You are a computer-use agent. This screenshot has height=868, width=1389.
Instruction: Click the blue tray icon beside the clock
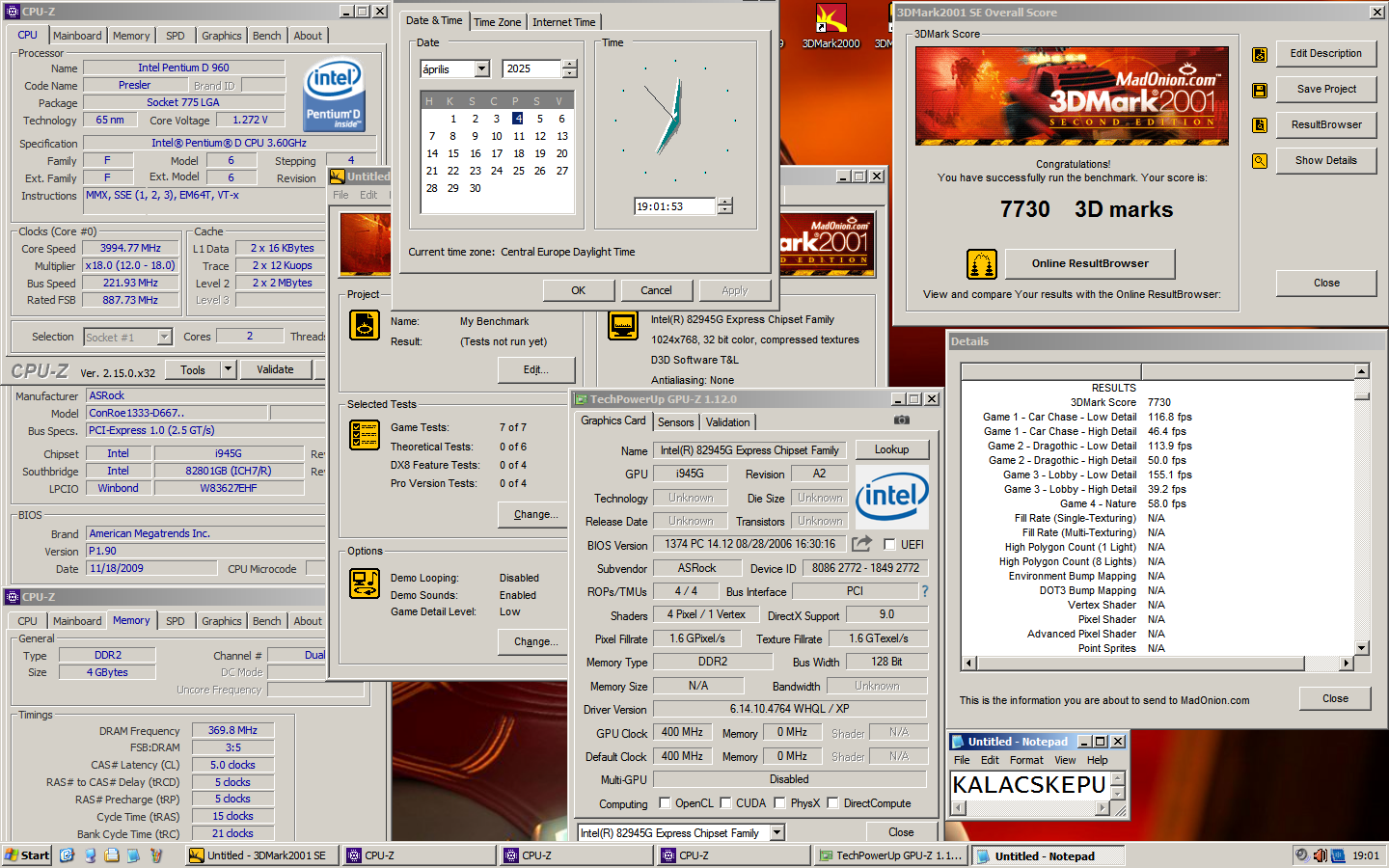point(1337,855)
